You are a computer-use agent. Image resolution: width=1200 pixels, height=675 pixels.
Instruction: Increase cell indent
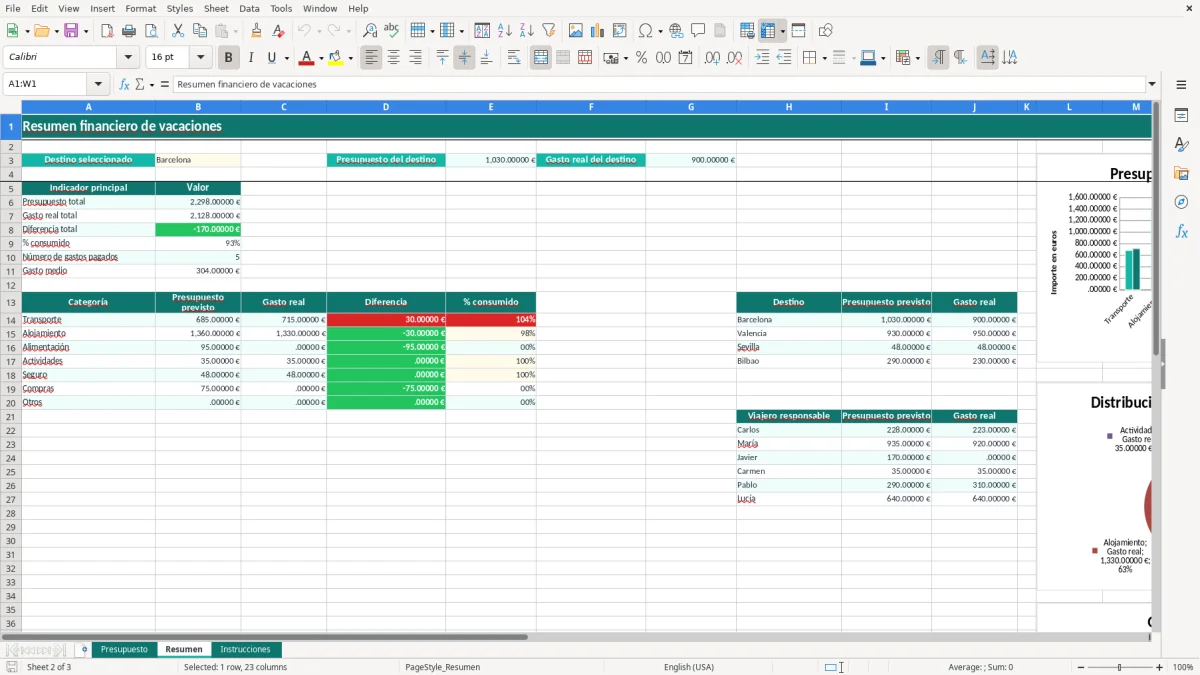[x=762, y=58]
